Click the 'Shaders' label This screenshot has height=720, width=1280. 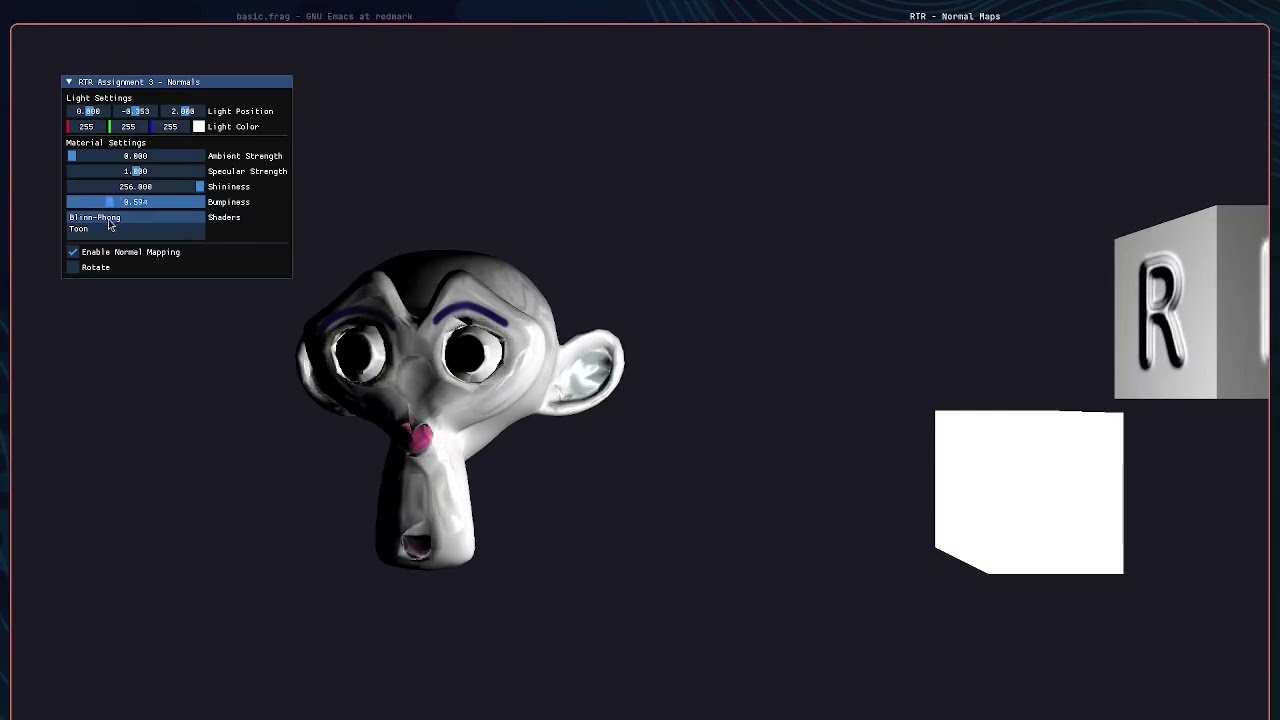pyautogui.click(x=224, y=217)
